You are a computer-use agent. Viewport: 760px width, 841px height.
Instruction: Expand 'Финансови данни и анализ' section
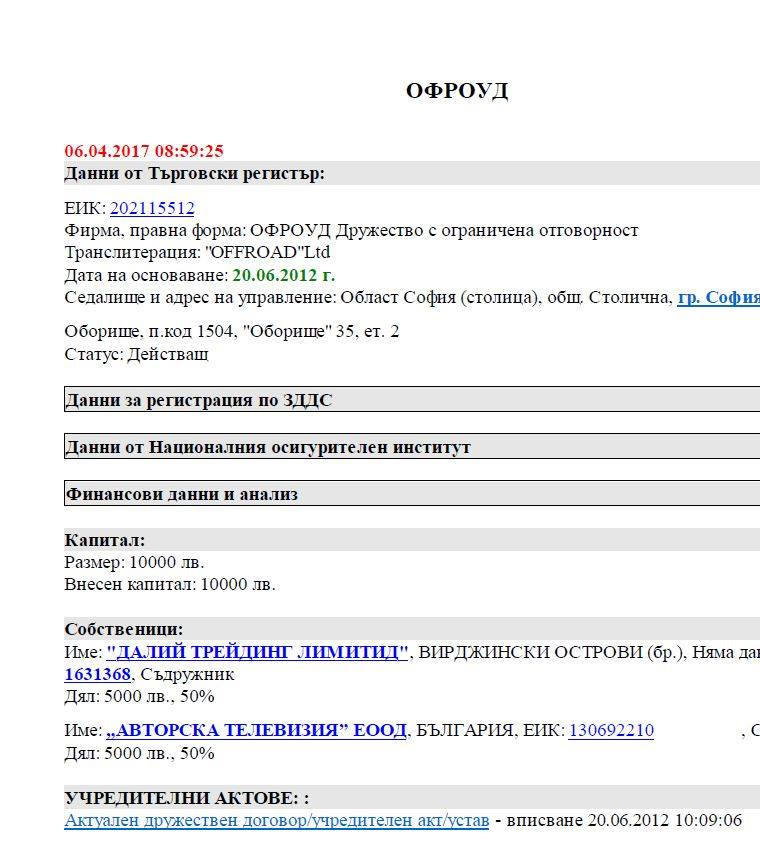click(x=412, y=494)
